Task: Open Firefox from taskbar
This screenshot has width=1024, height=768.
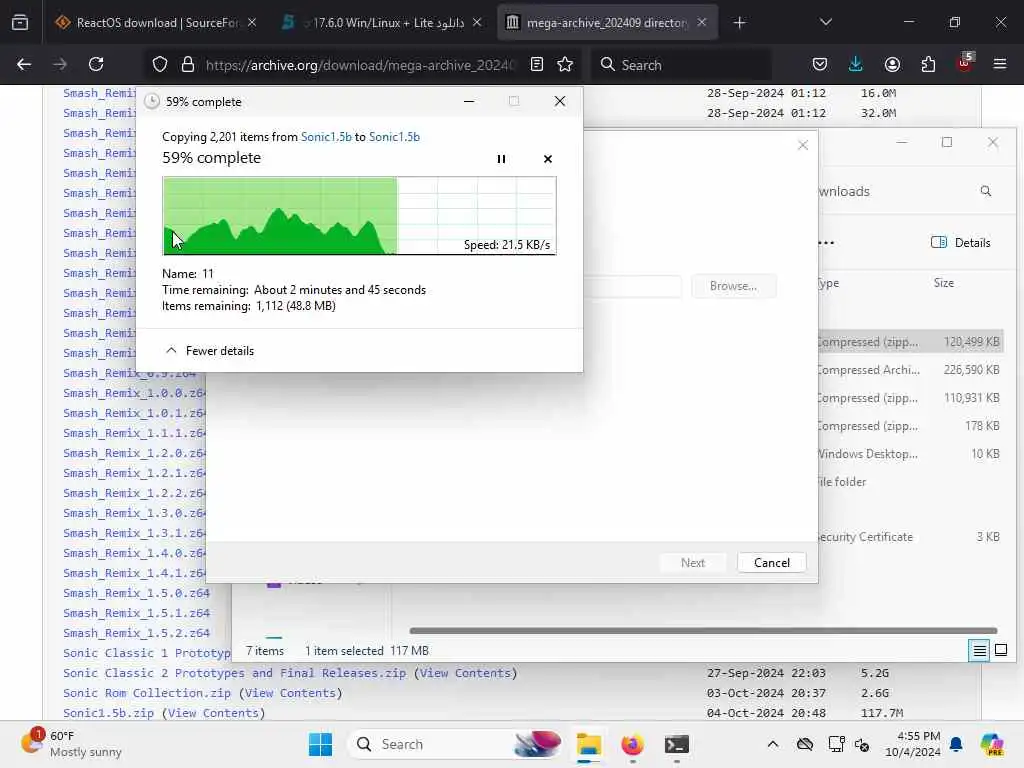Action: (632, 744)
